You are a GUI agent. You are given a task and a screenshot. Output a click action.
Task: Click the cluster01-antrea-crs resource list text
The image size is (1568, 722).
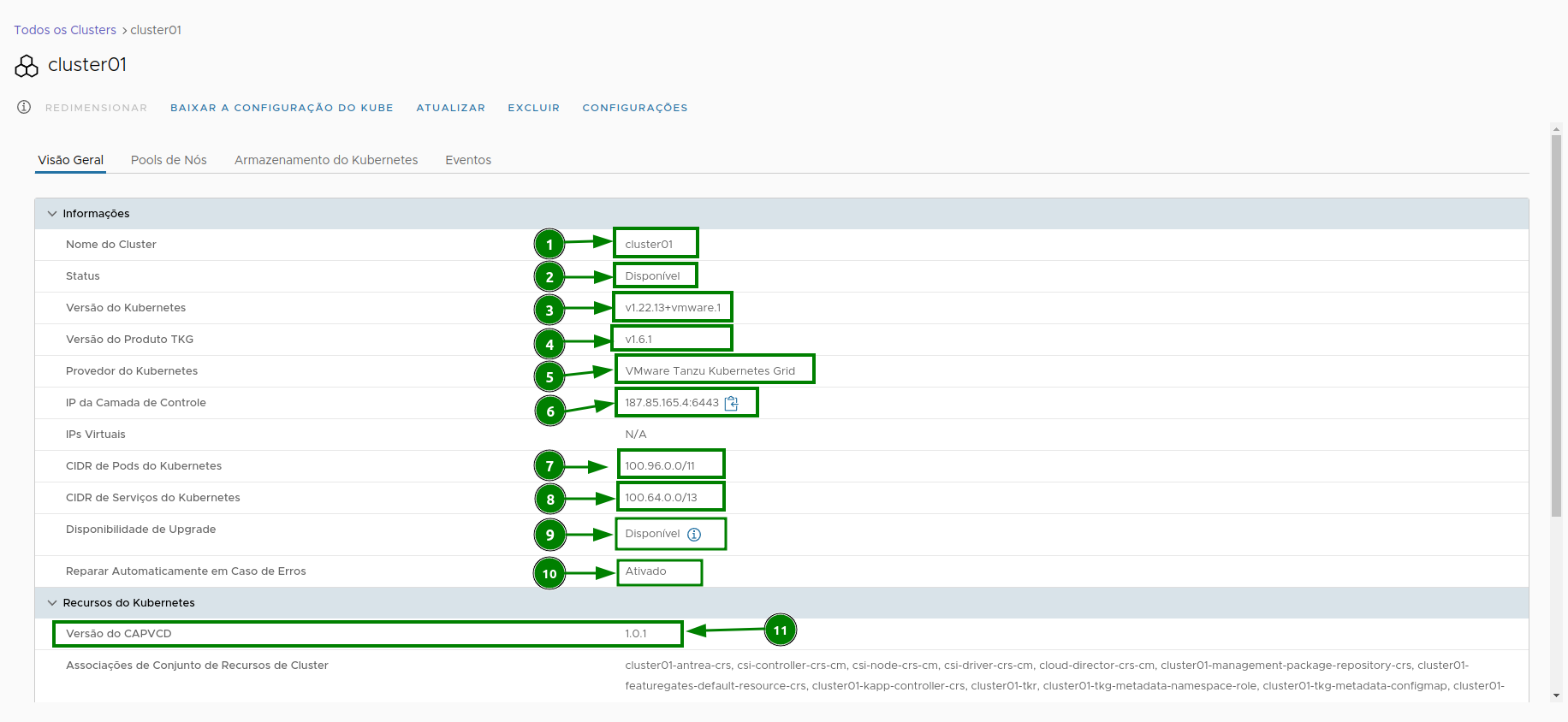point(1065,676)
